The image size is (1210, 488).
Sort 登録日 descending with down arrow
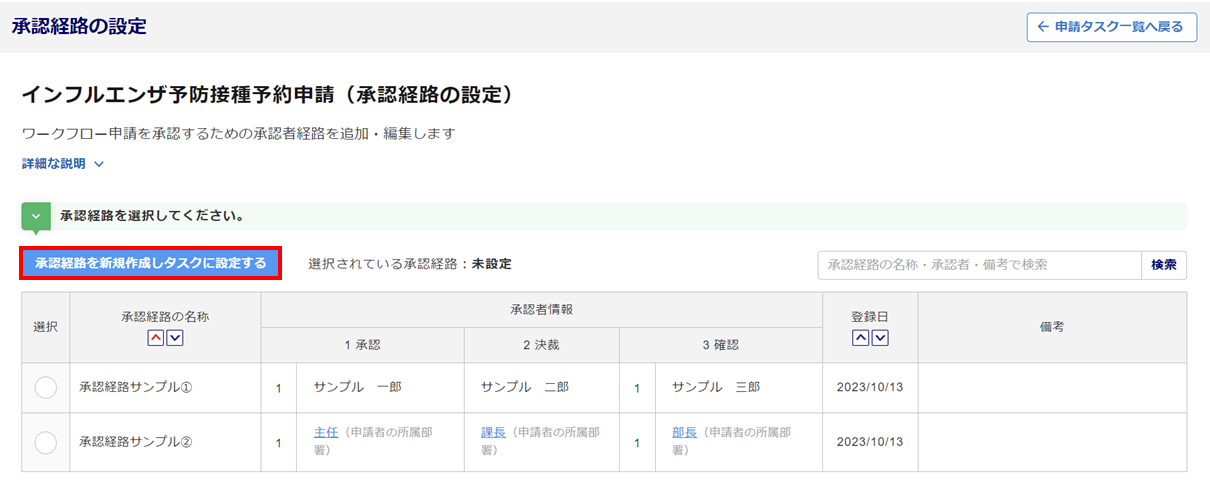pos(880,338)
